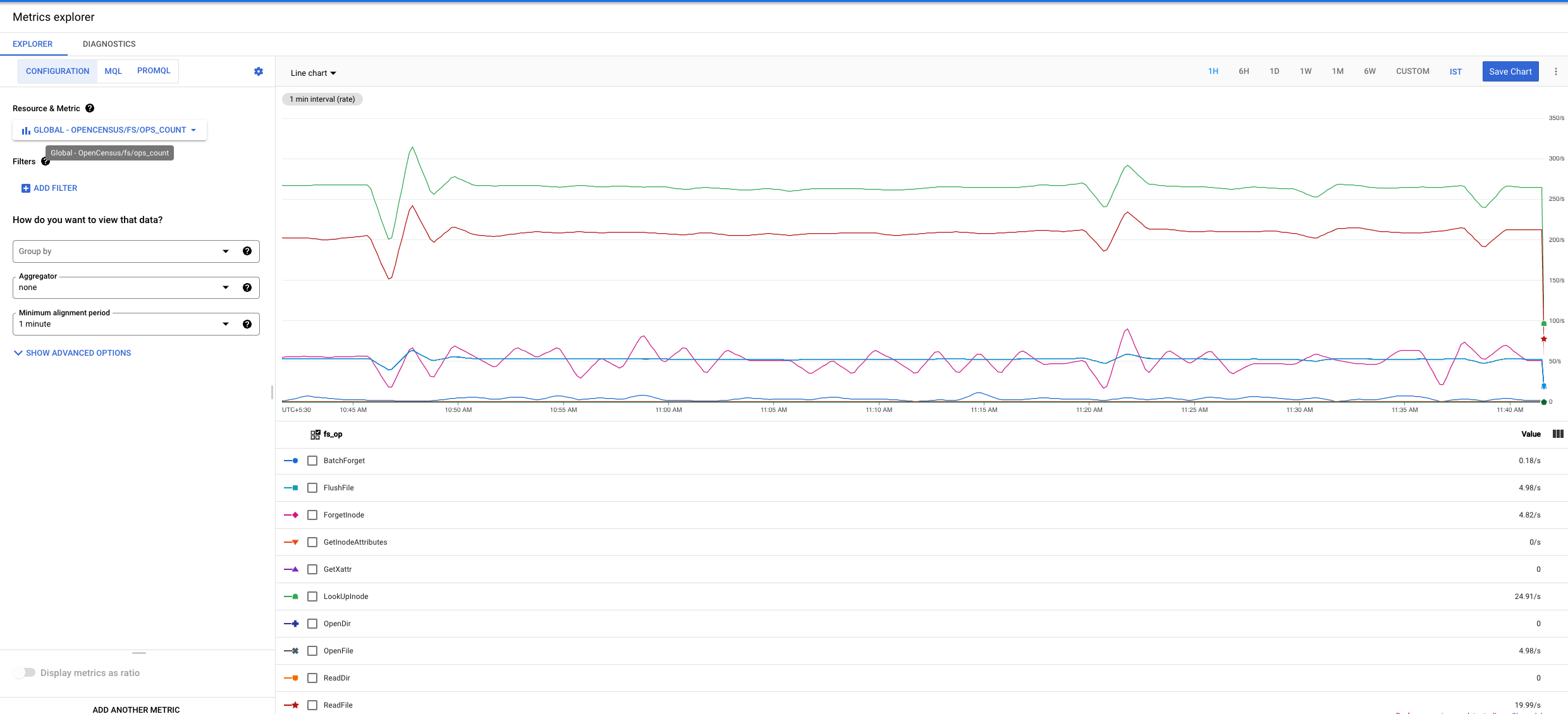Click ADD FILTER

click(49, 188)
